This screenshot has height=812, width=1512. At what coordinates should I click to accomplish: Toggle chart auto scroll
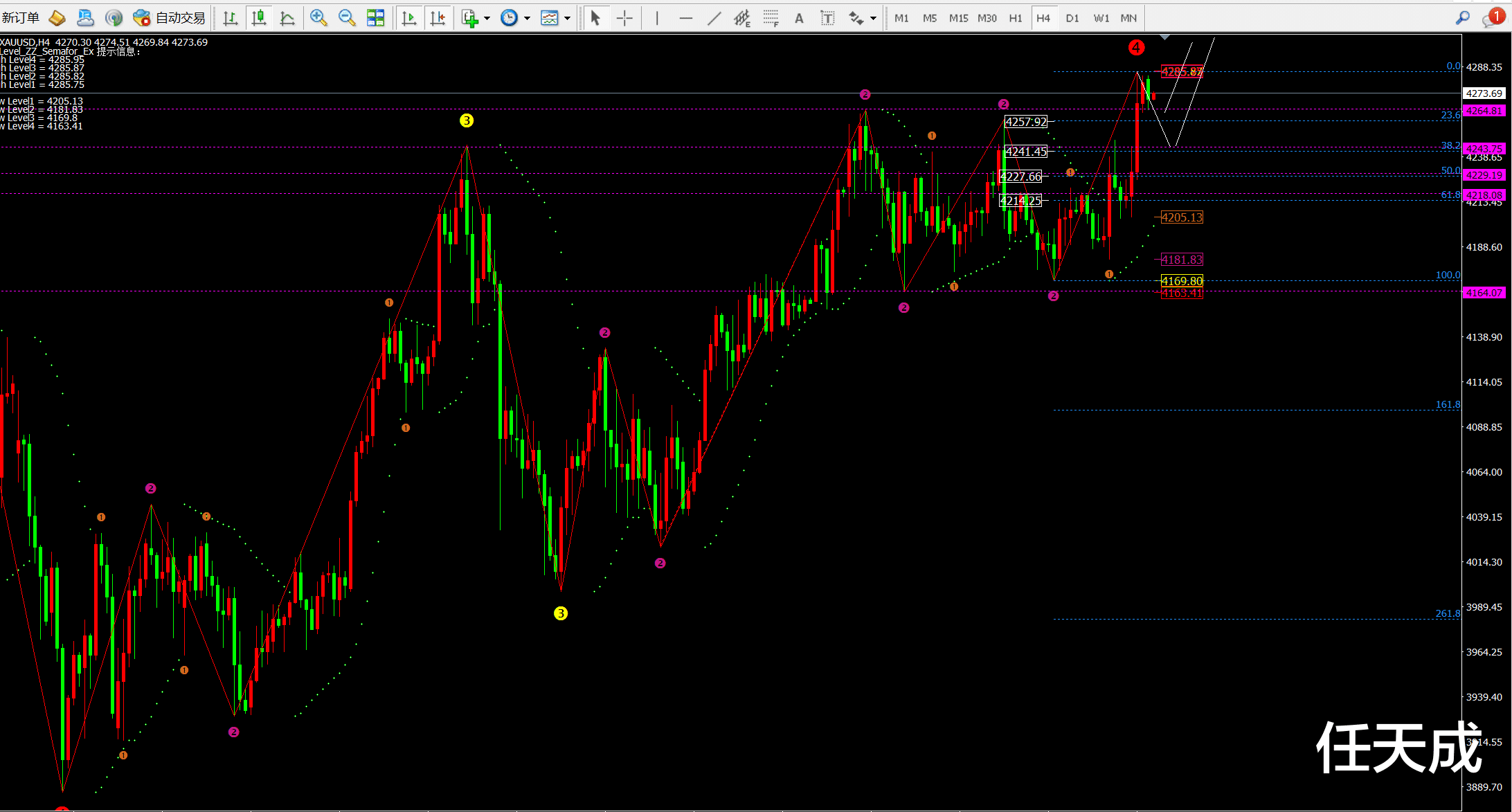(x=409, y=18)
